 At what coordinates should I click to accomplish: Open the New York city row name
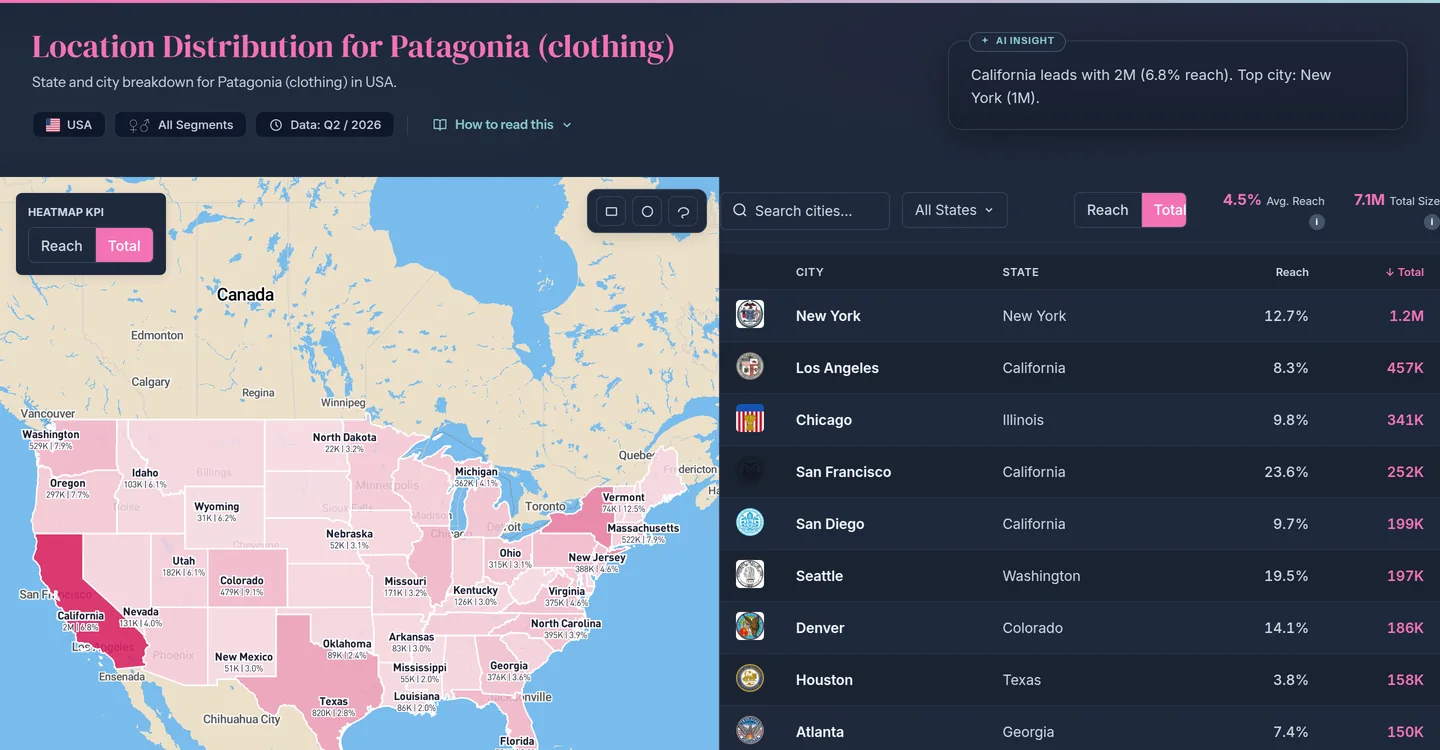[828, 316]
